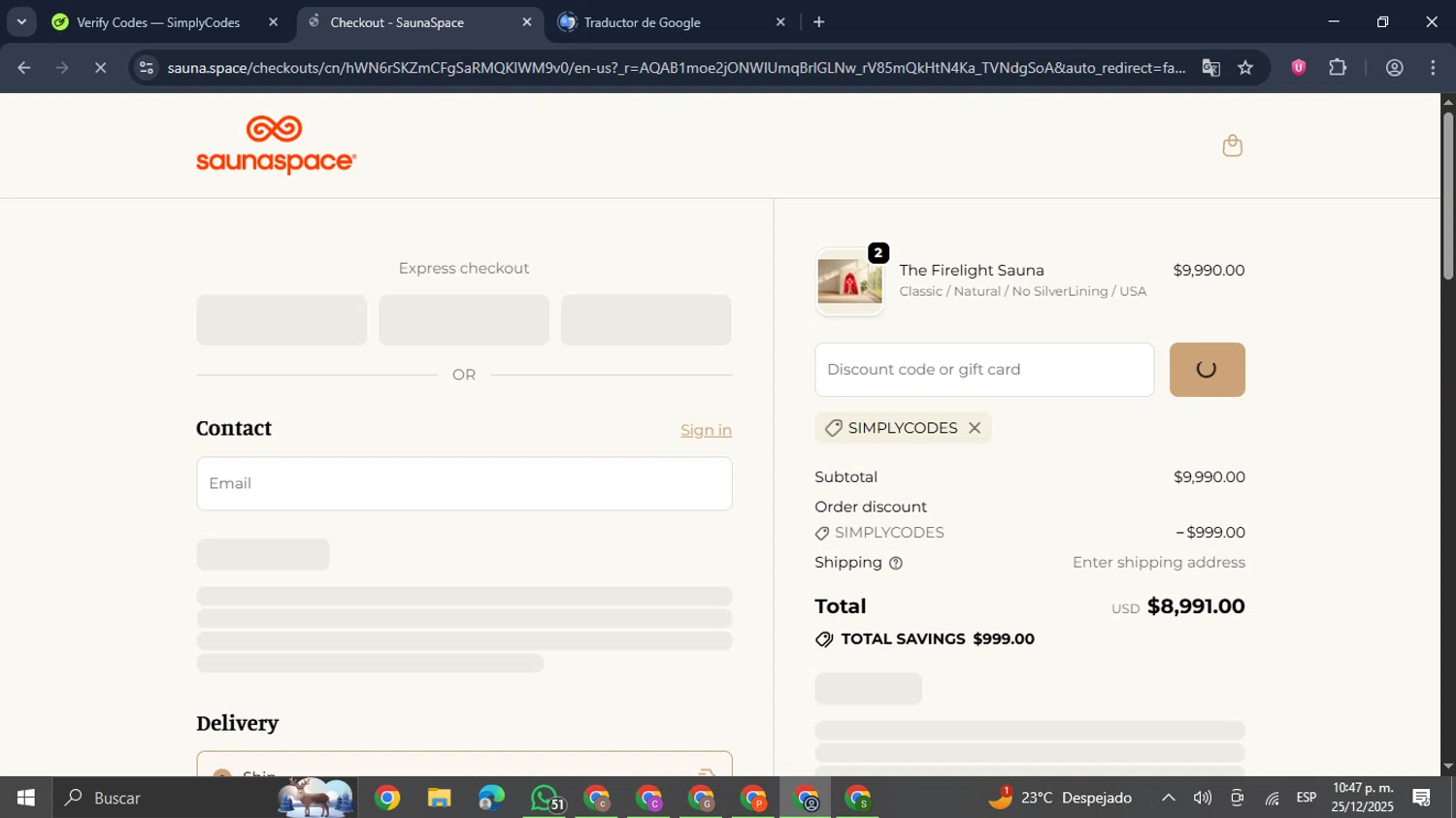Open the weather widget 23°C Despejado

1060,798
